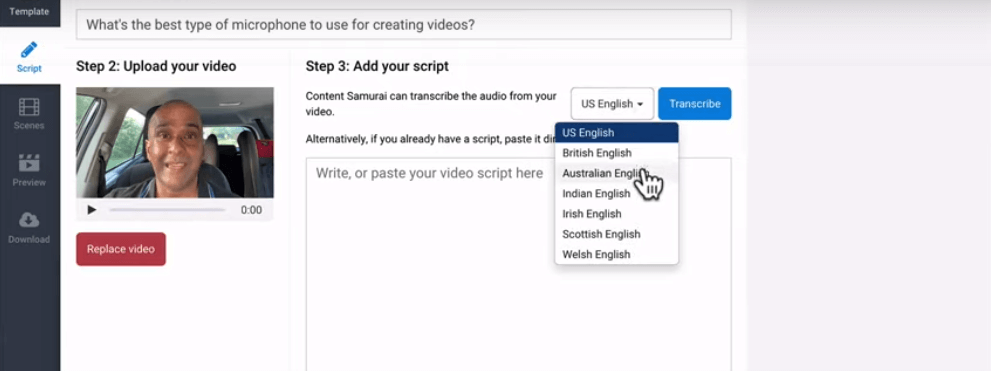
Task: Click the 'Step 3: Add your script' heading
Action: 377,66
